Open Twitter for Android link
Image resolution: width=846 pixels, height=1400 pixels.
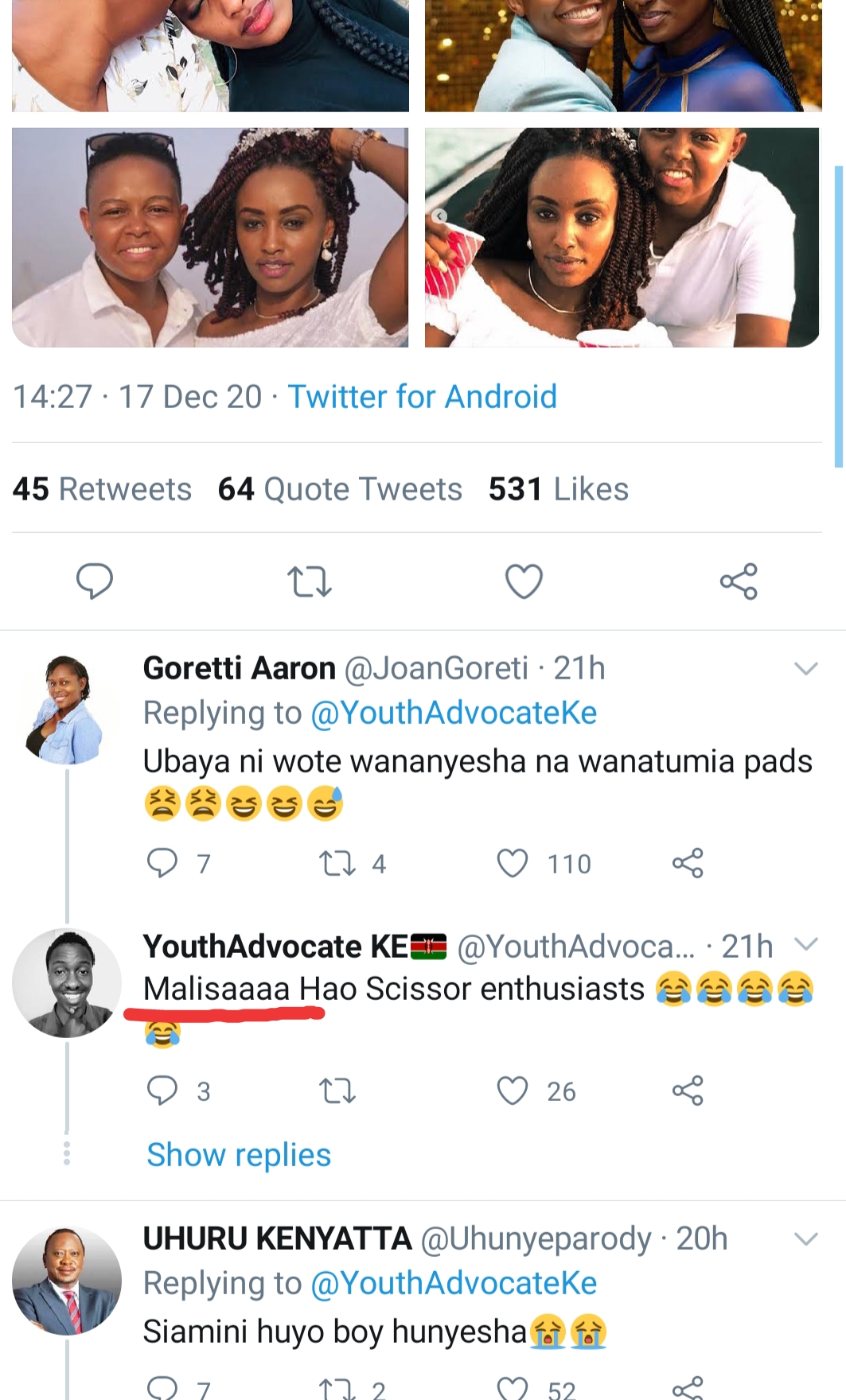tap(422, 396)
